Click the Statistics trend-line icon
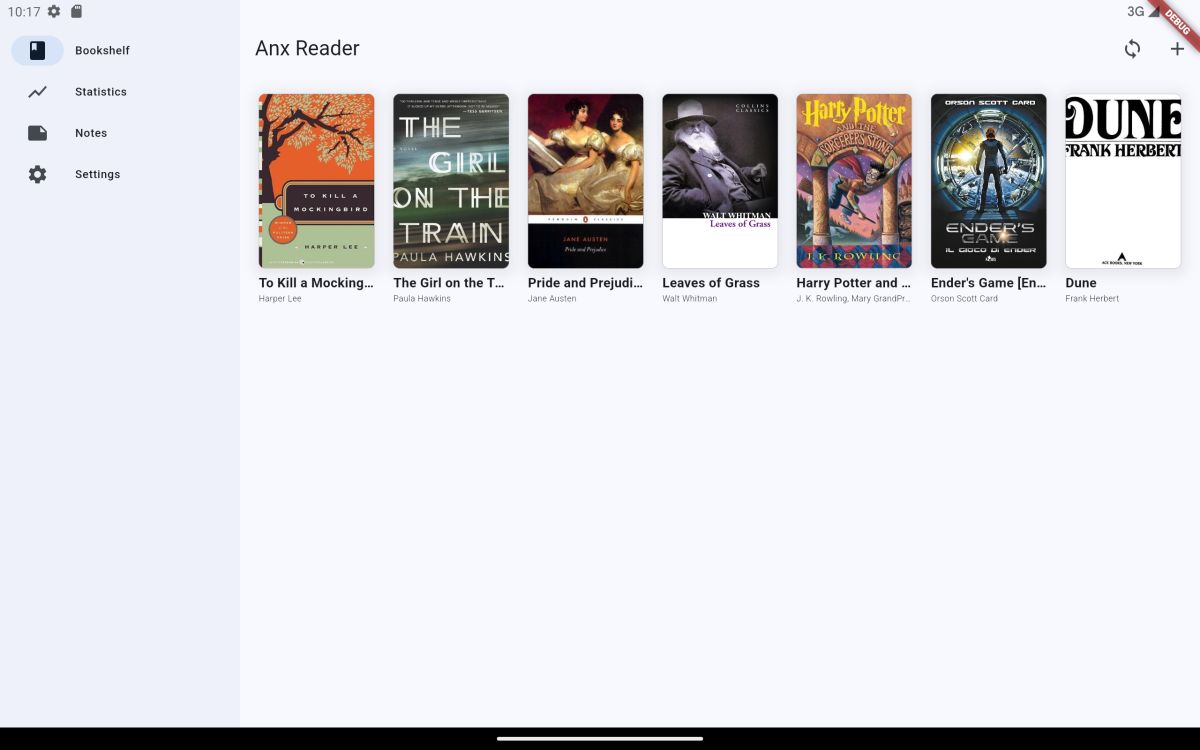The image size is (1200, 750). tap(37, 92)
